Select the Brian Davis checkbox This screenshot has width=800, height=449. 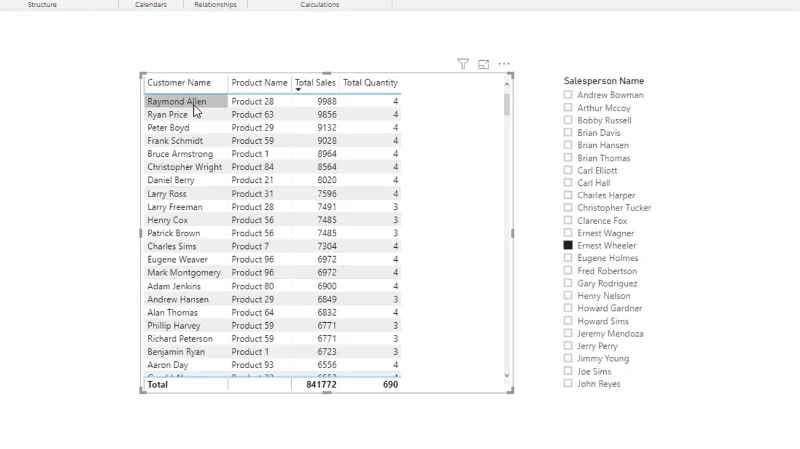[x=568, y=133]
